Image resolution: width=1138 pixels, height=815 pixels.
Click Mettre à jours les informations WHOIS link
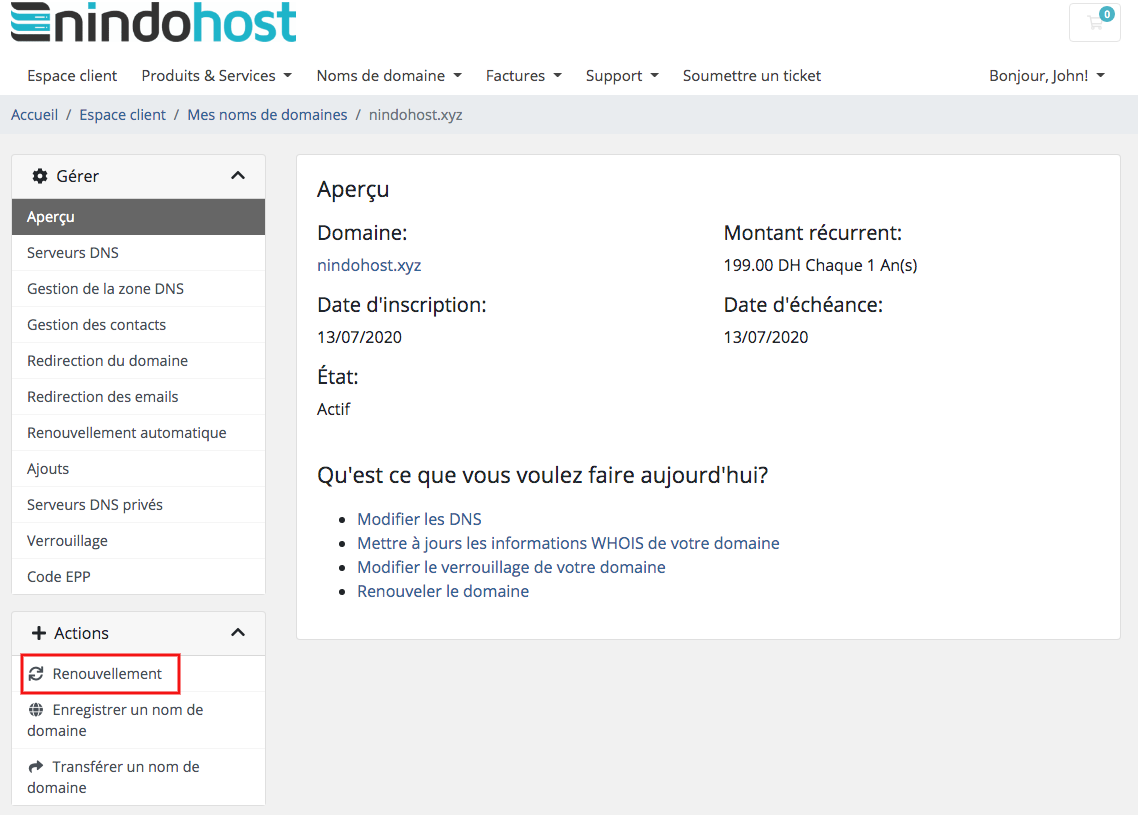click(x=568, y=543)
